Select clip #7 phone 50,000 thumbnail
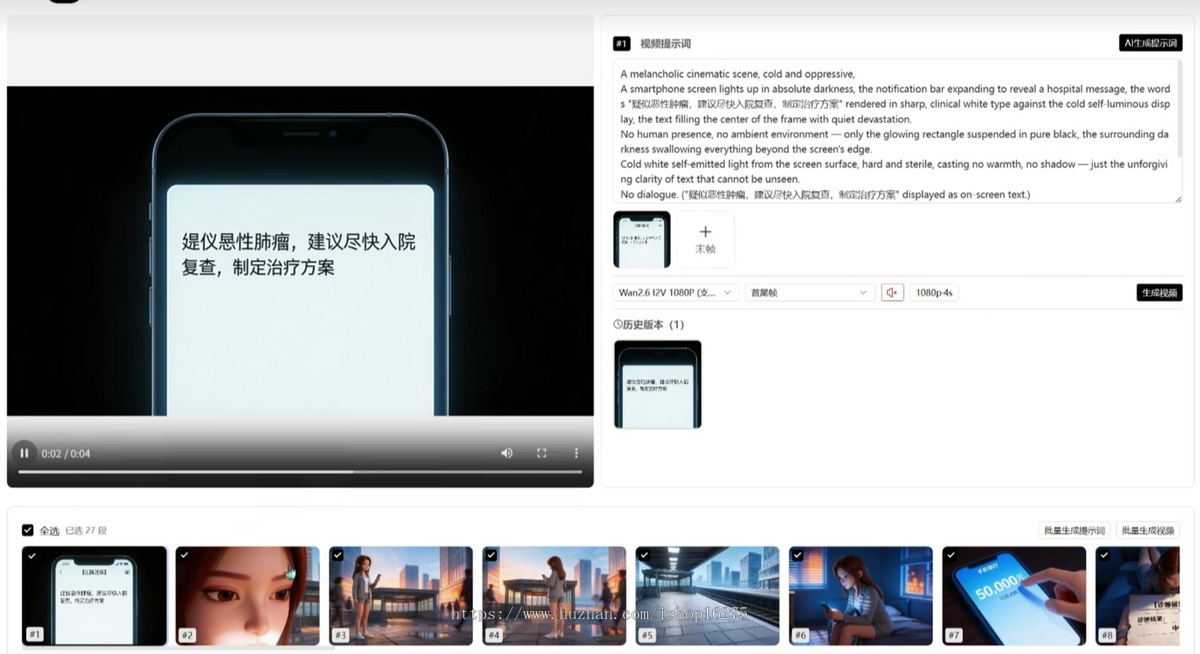Screen dimensions: 1200x654 [1014, 596]
